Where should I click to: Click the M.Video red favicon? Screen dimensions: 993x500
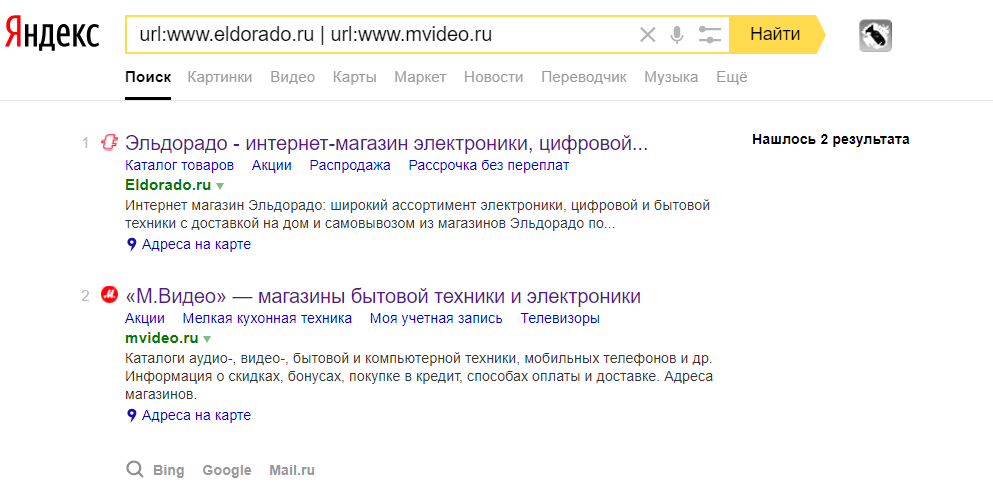point(110,294)
